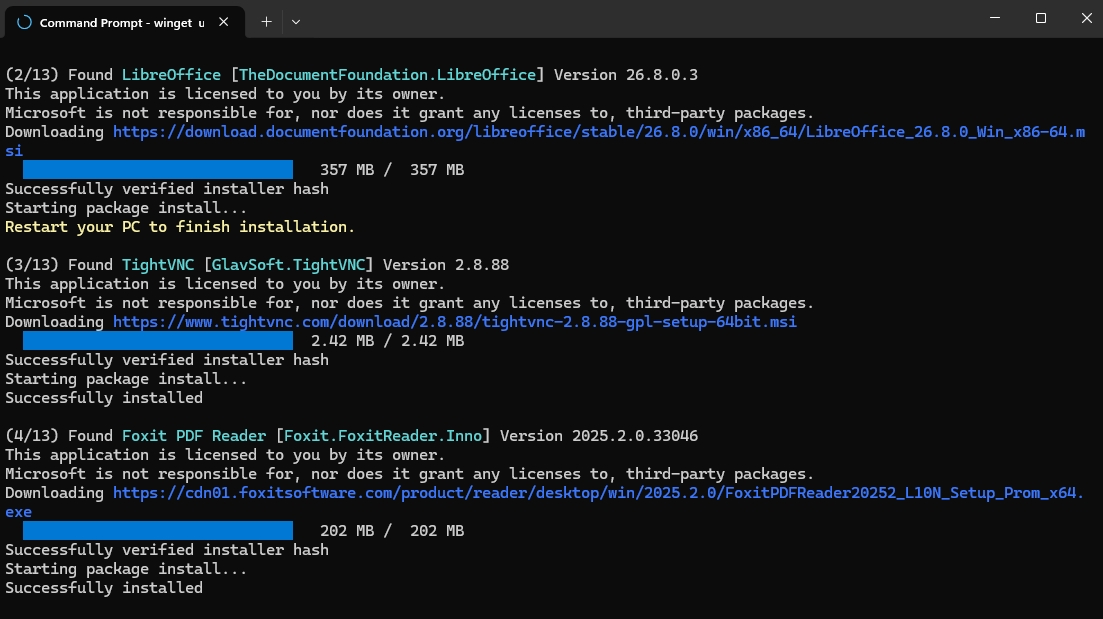This screenshot has height=619, width=1103.
Task: Open the TightVNC msi download link
Action: coord(454,322)
